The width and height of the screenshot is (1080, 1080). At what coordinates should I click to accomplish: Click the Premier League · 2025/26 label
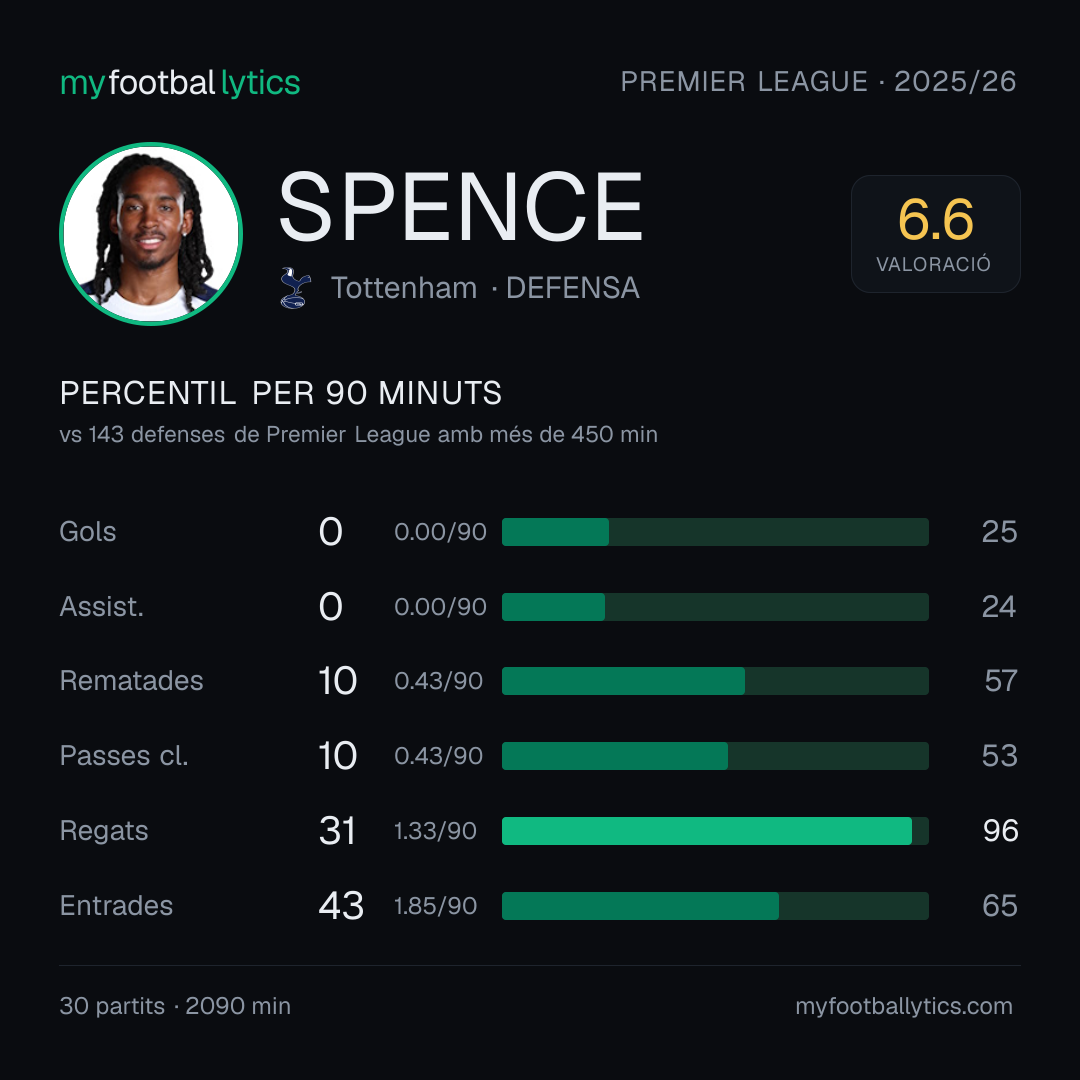(x=818, y=82)
